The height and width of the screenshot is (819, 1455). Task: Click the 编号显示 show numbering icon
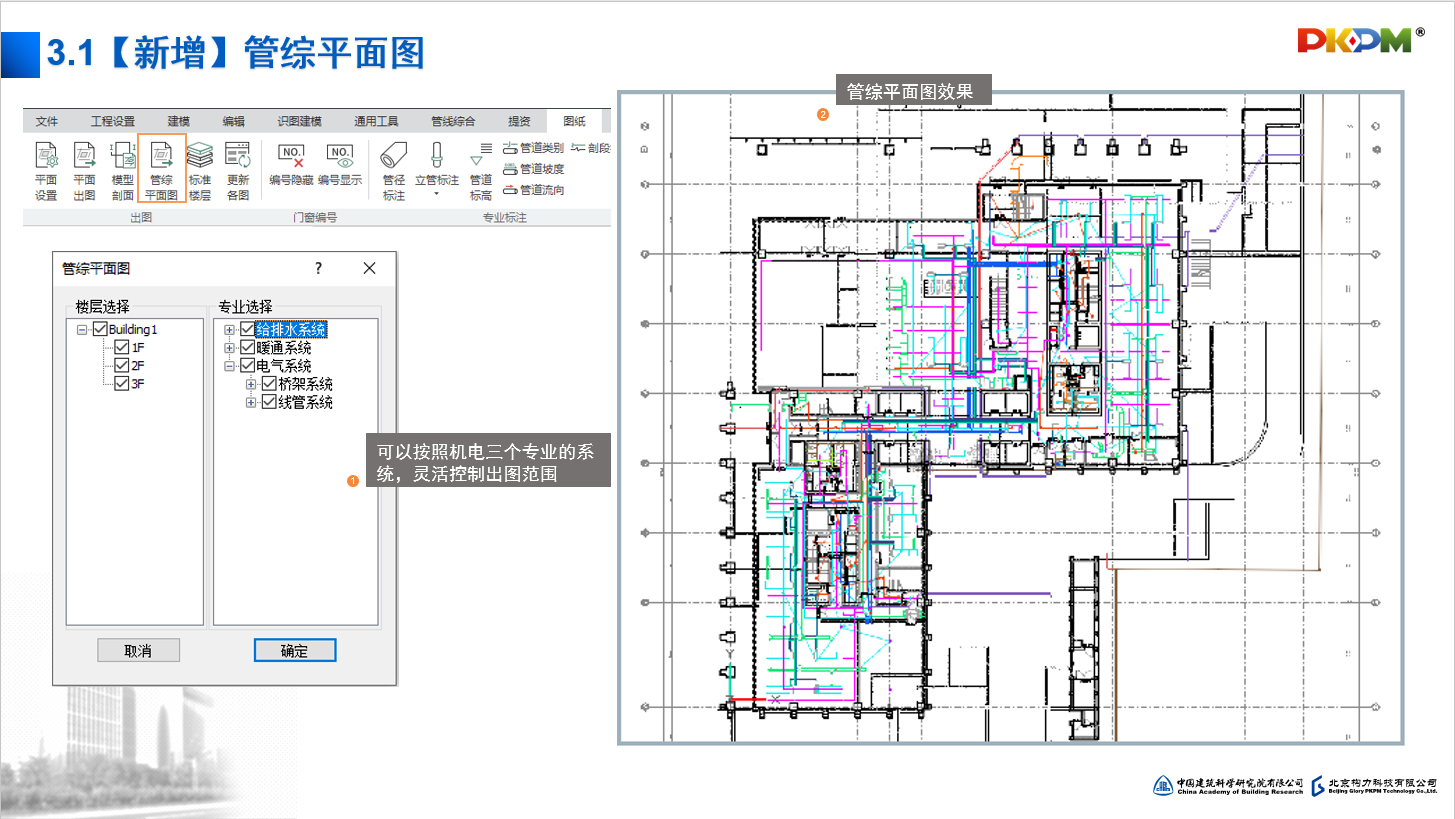(340, 164)
